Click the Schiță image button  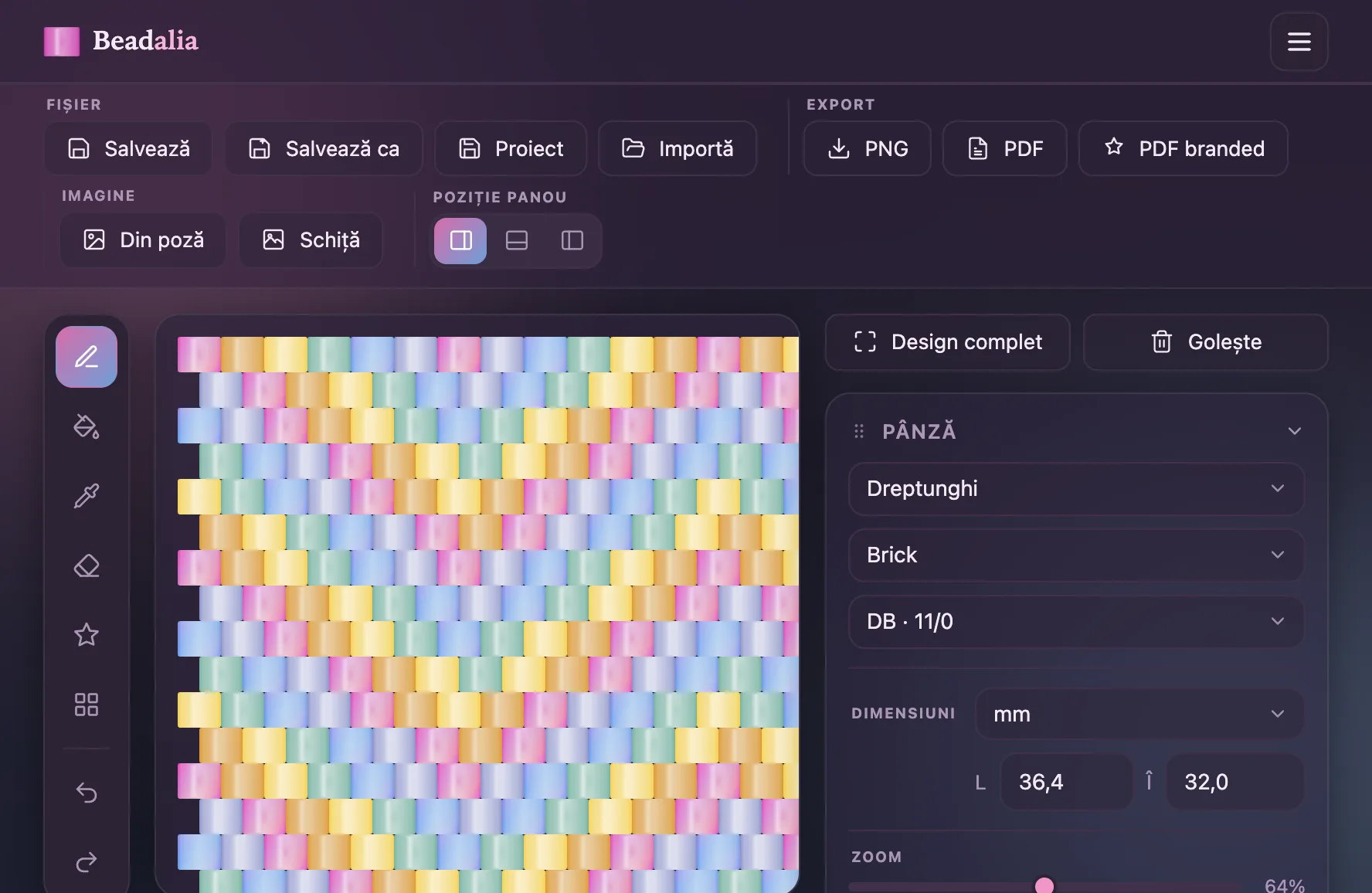coord(311,240)
